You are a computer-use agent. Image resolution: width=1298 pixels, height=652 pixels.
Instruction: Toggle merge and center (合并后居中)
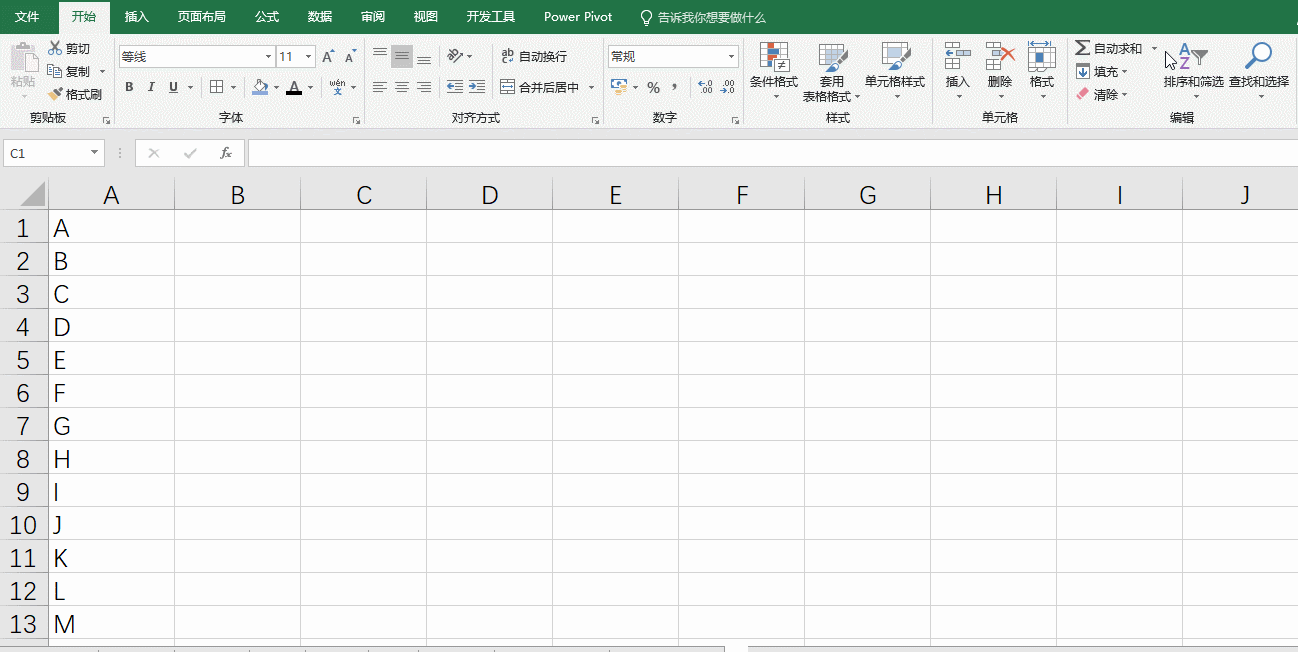tap(540, 87)
